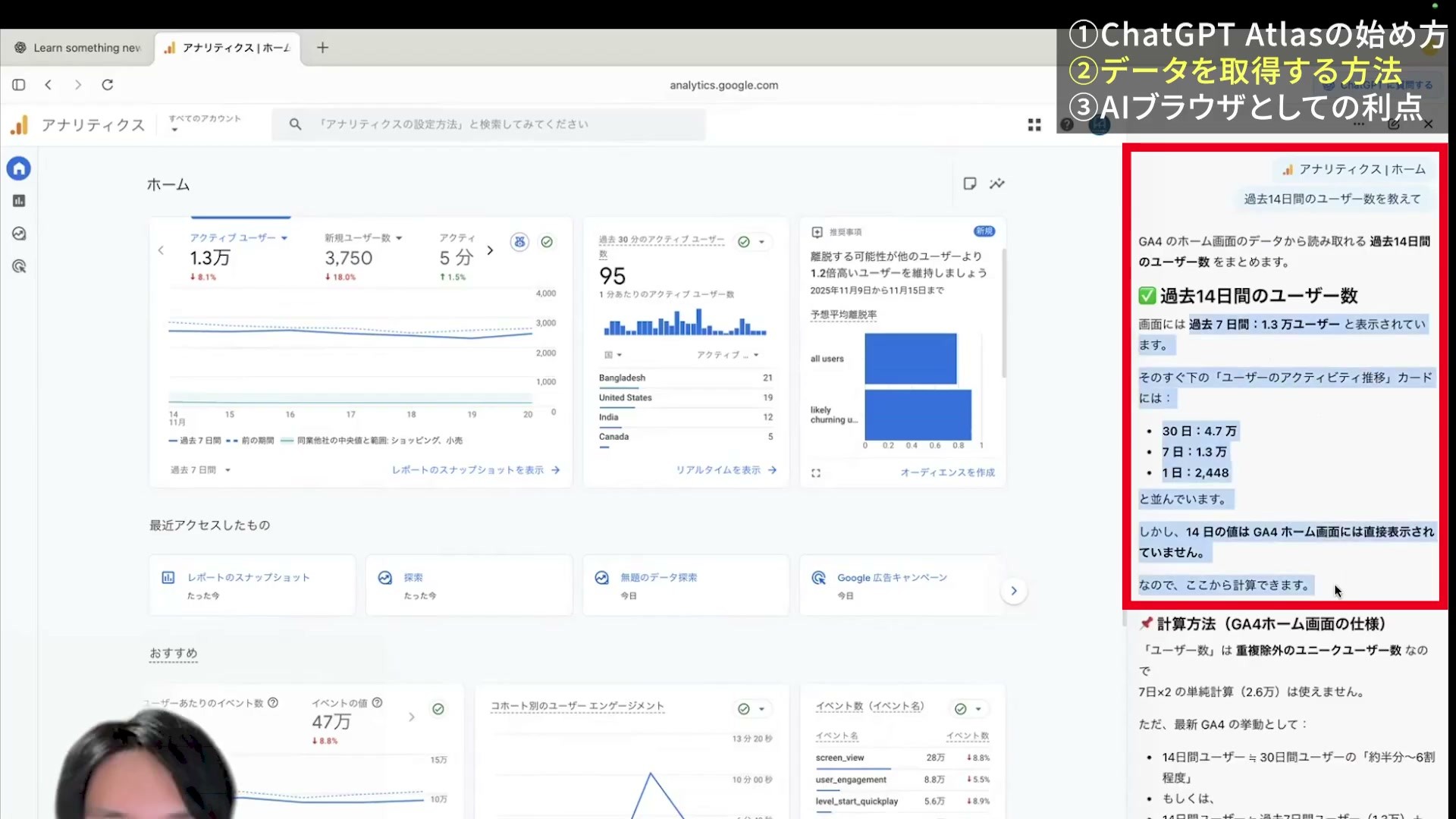Click help icon beside イベントの値
Screen dimensions: 1456x819
coord(378,703)
